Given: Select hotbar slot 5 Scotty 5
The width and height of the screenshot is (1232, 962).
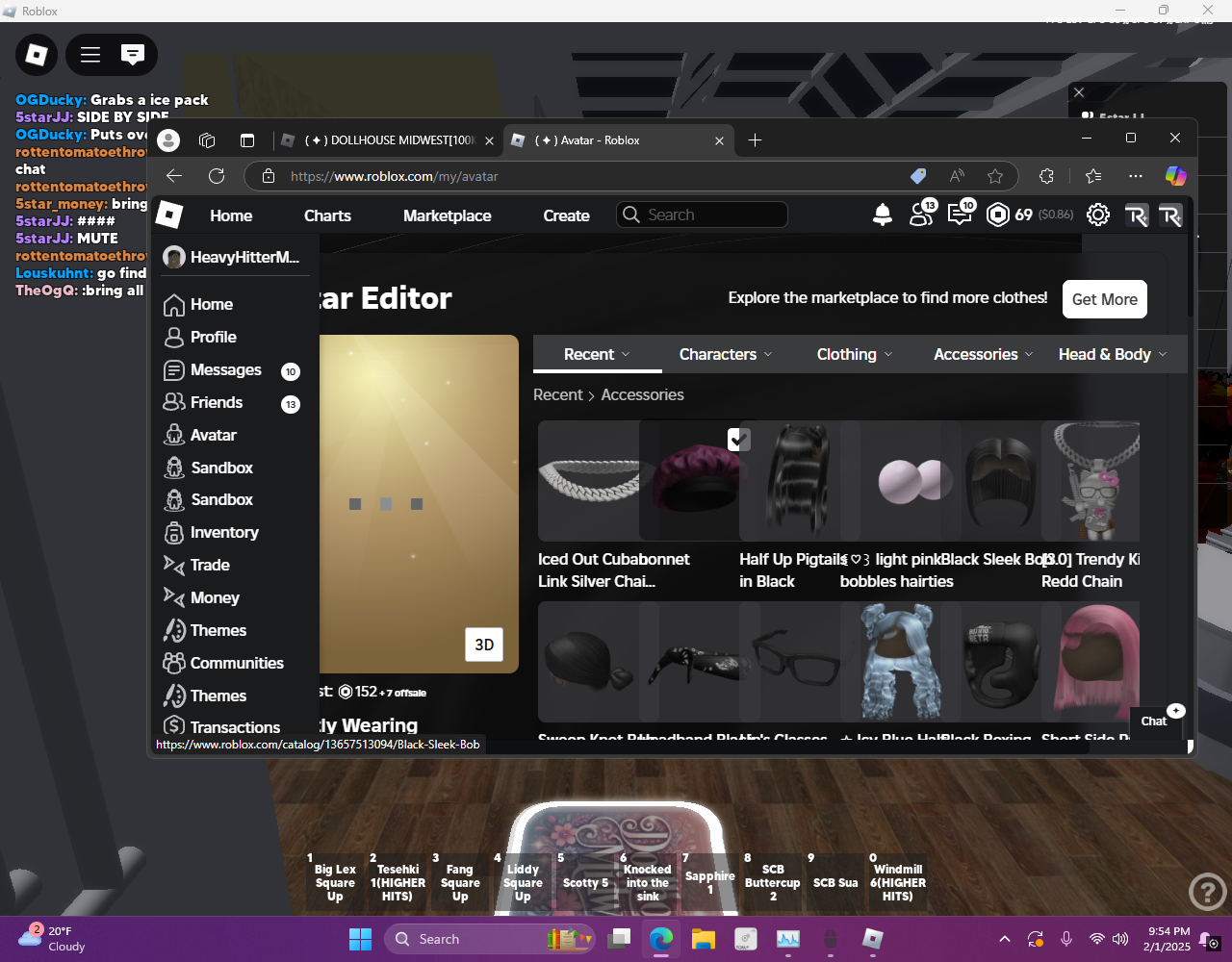Looking at the screenshot, I should coord(585,882).
